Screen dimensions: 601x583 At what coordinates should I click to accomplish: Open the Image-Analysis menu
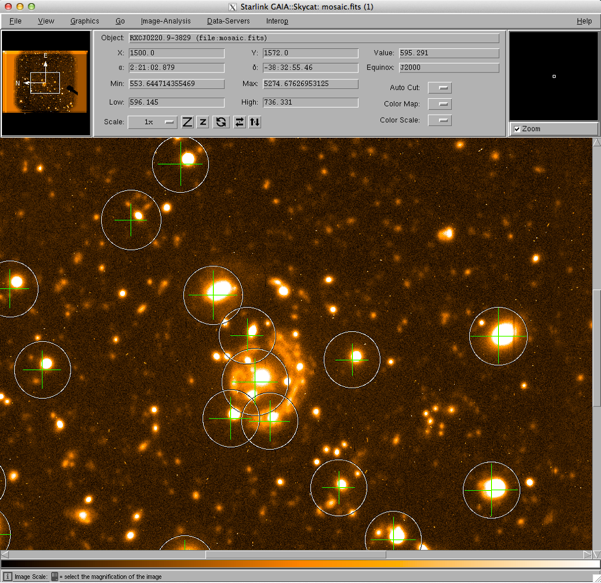click(x=165, y=21)
